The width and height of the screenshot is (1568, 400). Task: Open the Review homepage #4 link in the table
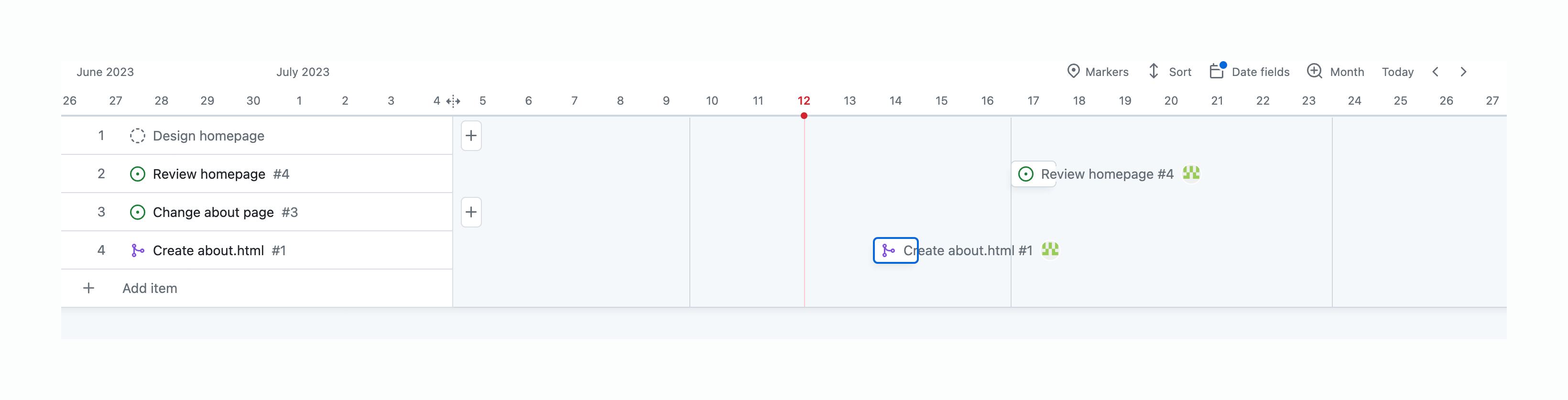pyautogui.click(x=209, y=174)
